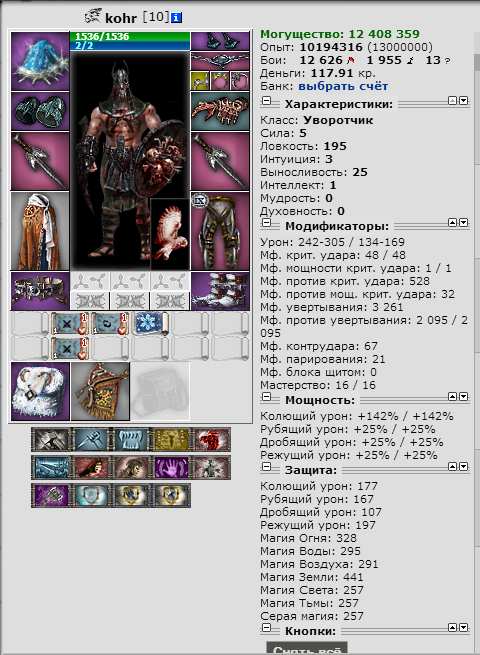480x655 pixels.
Task: Click the orange hooded cloak item
Action: click(x=40, y=231)
